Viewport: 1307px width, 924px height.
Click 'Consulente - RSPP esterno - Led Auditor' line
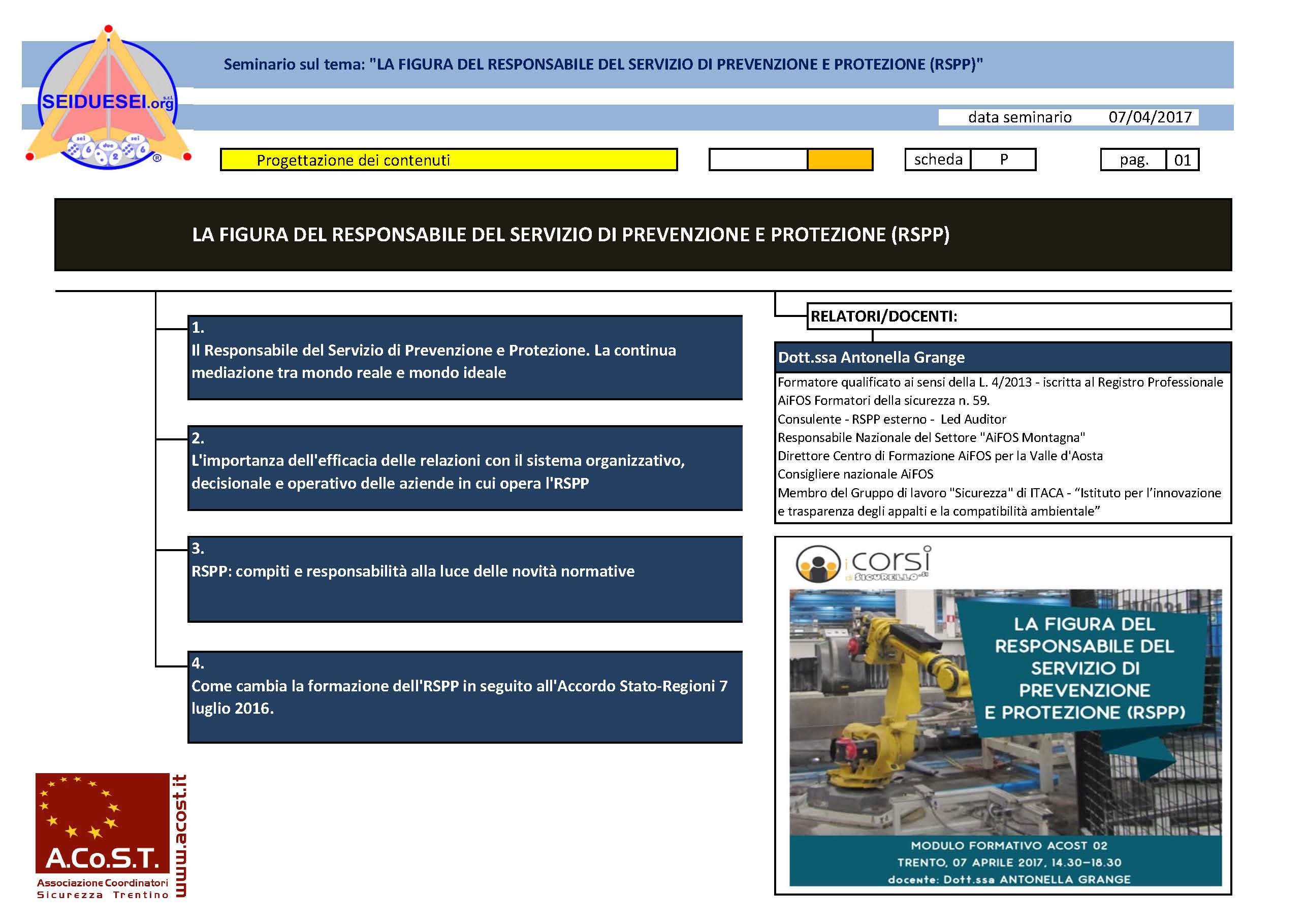click(891, 419)
